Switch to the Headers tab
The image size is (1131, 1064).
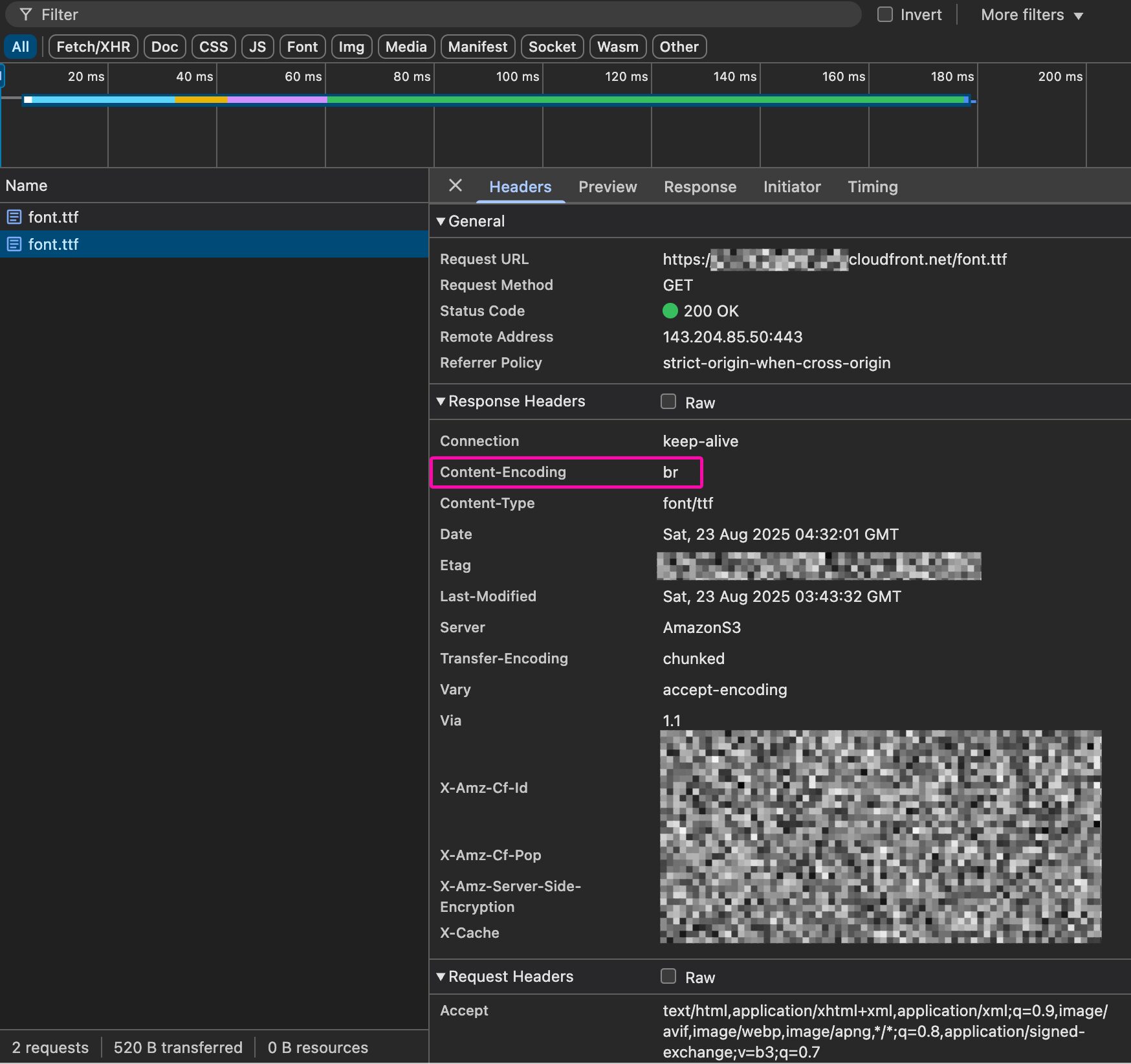pyautogui.click(x=520, y=186)
